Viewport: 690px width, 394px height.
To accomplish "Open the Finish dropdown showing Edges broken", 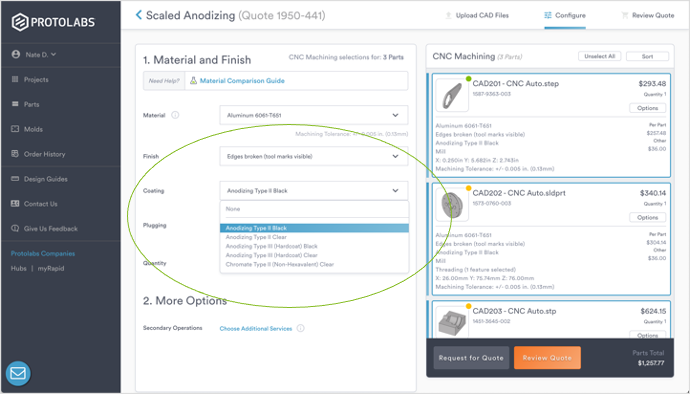I will pos(314,156).
